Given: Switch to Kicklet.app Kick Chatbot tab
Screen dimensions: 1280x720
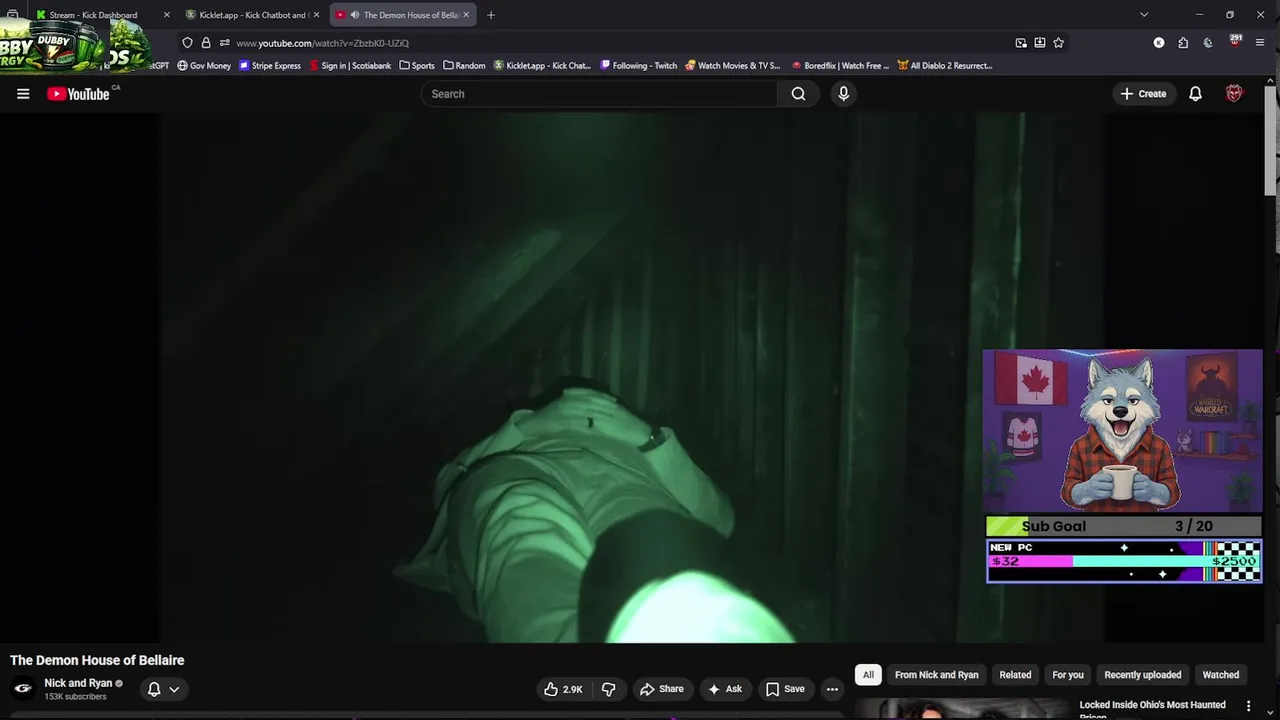Looking at the screenshot, I should click(253, 15).
